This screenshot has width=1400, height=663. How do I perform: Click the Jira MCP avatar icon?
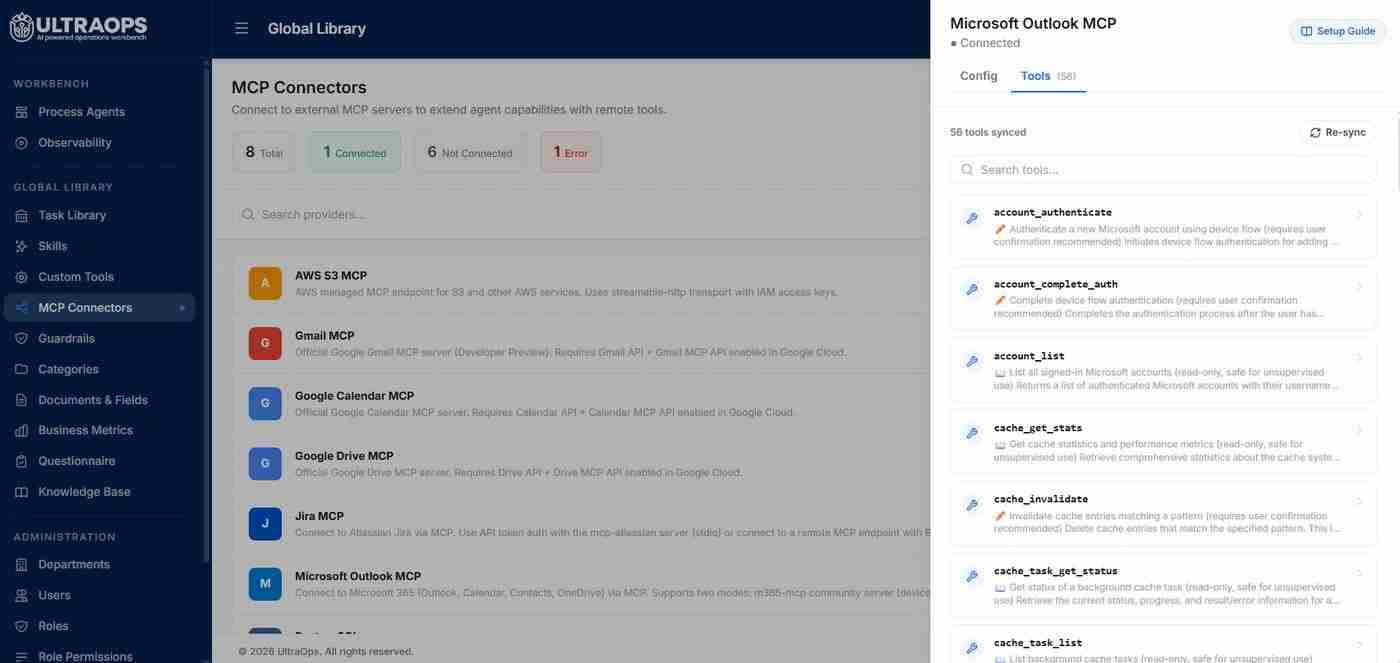click(x=265, y=523)
